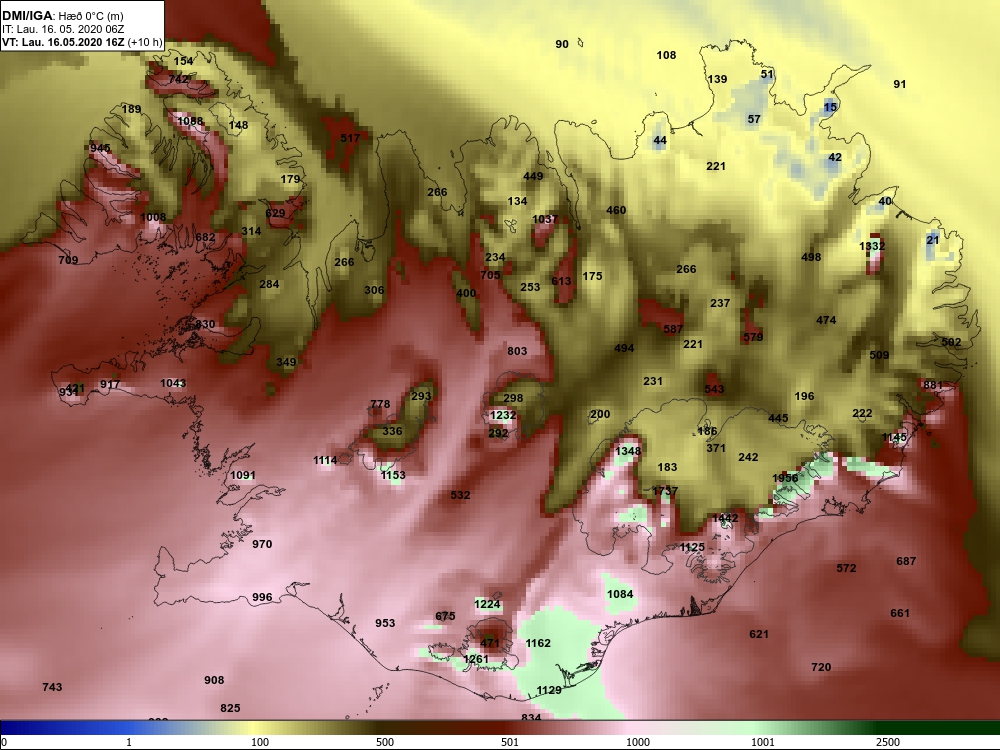The image size is (1000, 750).
Task: Select the 1442 height label
Action: 725,518
